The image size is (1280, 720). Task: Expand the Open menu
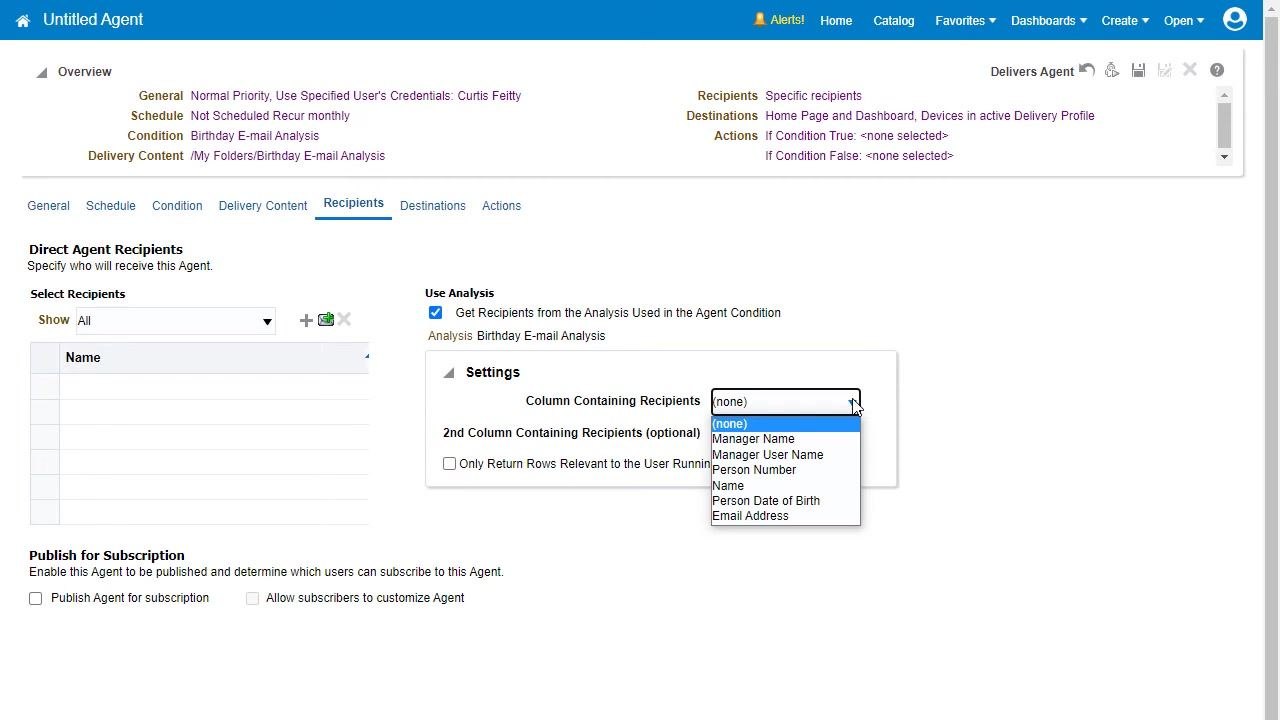click(x=1183, y=20)
